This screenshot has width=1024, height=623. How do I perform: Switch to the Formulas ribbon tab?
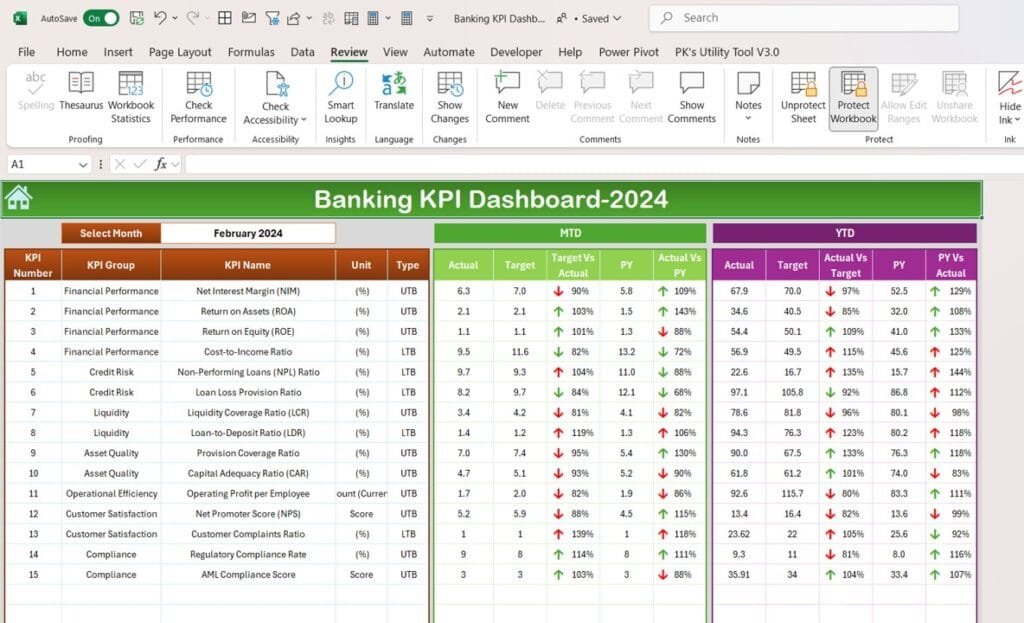tap(251, 52)
